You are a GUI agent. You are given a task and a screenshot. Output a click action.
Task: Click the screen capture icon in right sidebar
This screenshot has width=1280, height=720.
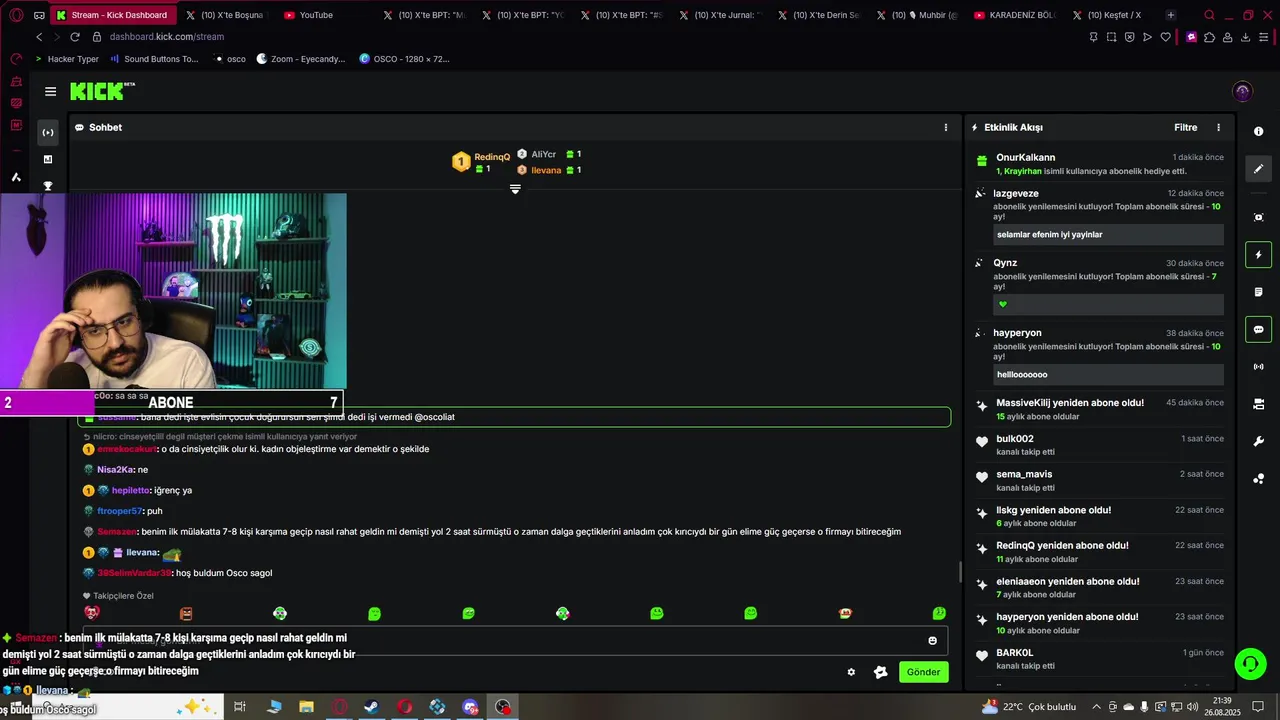(1258, 217)
